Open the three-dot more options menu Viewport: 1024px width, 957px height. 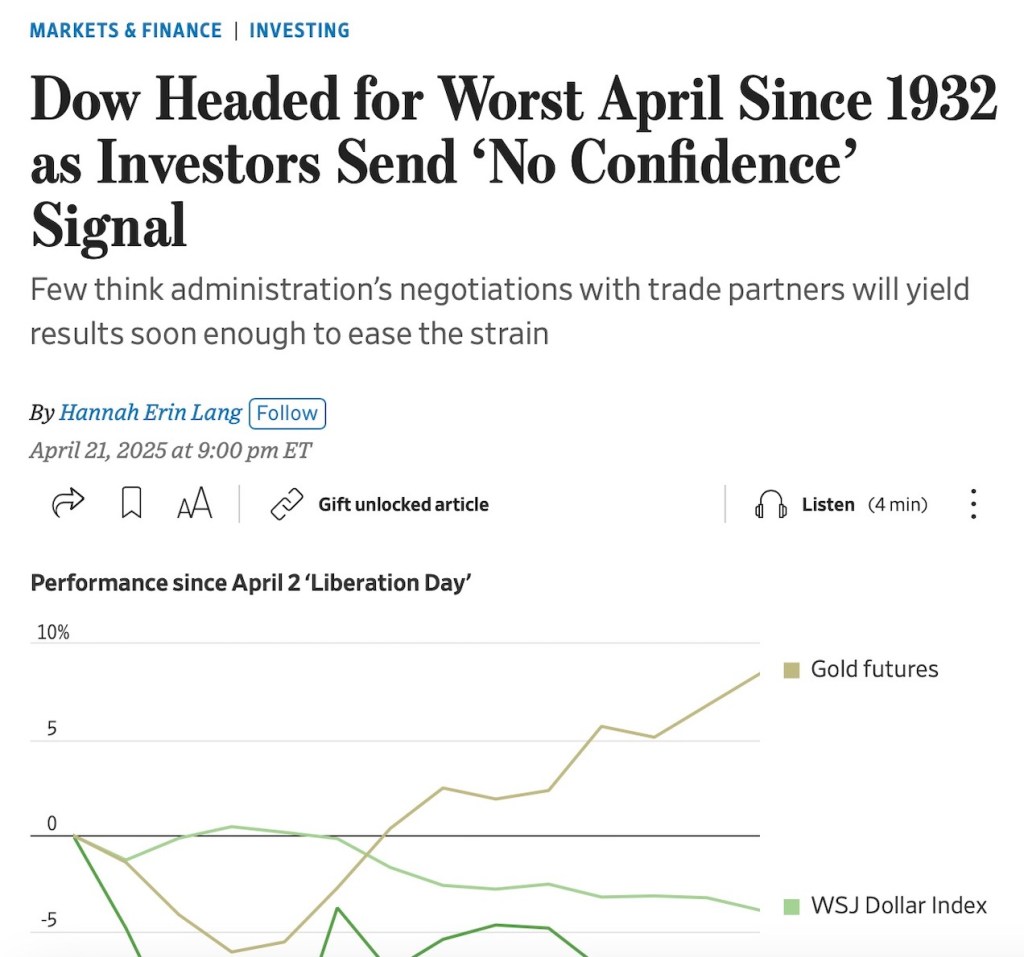(x=973, y=504)
